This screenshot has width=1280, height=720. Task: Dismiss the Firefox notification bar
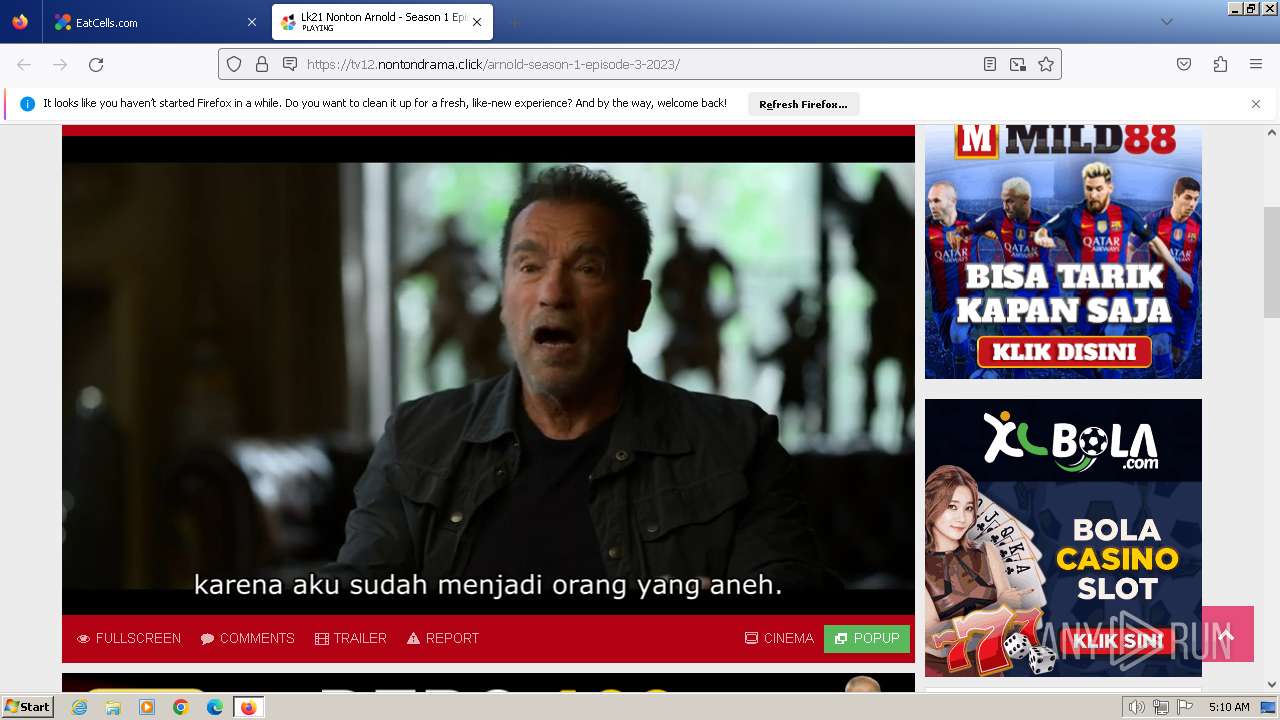[1256, 104]
